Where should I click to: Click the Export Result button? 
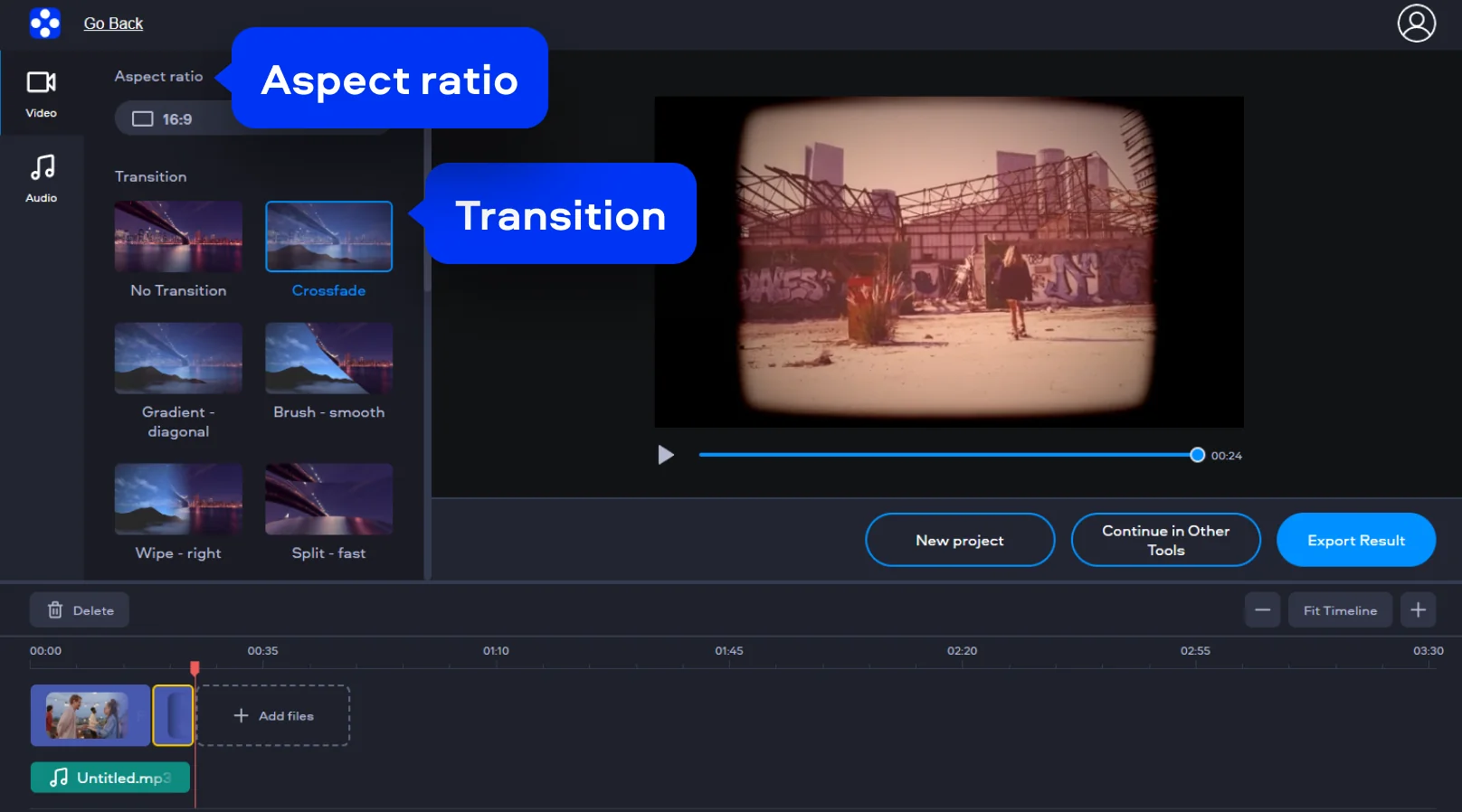tap(1355, 540)
